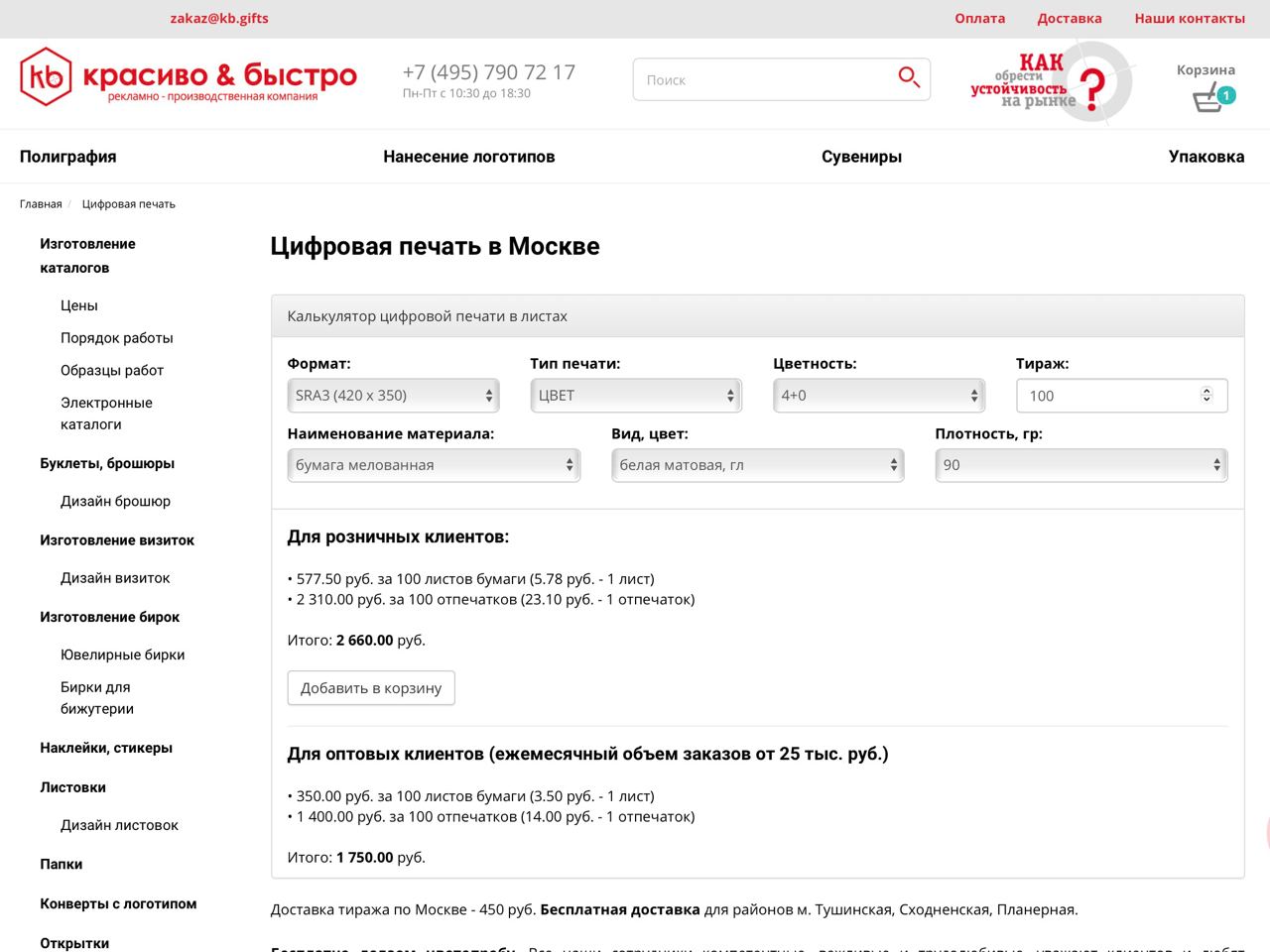Open the Упаковка menu
This screenshot has height=952, width=1270.
point(1206,157)
